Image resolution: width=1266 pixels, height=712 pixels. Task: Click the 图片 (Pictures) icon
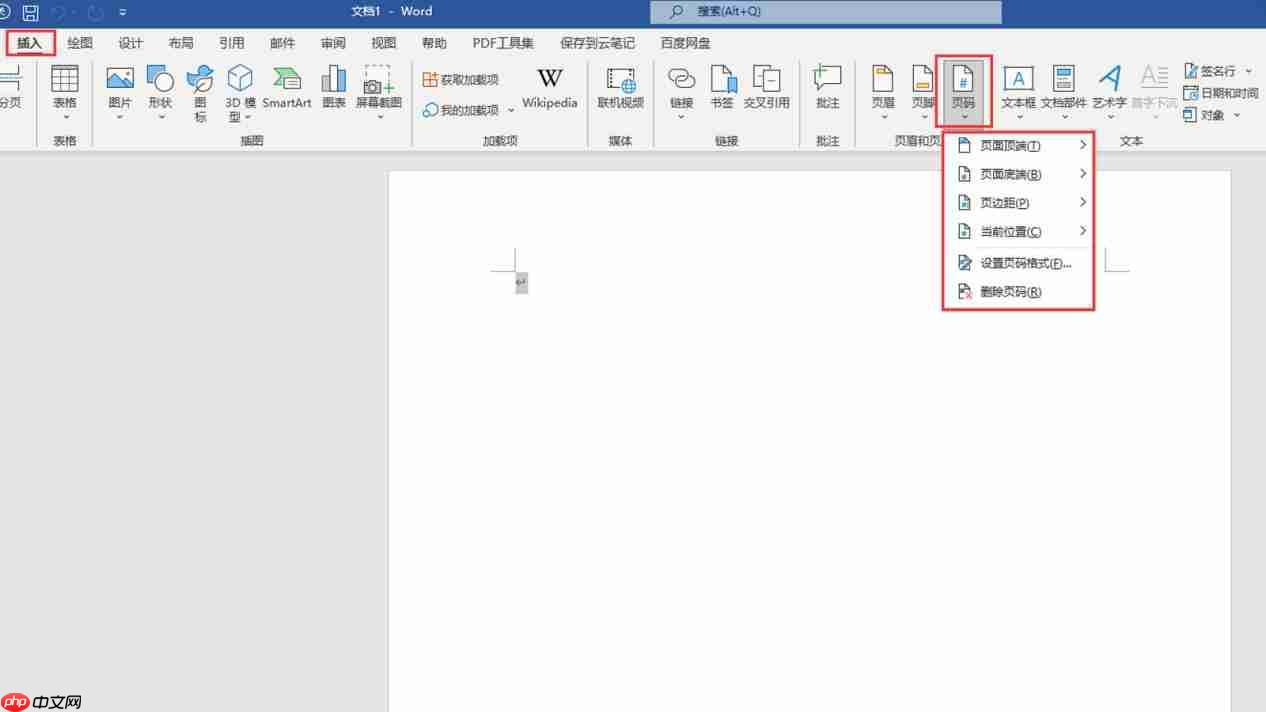tap(120, 79)
